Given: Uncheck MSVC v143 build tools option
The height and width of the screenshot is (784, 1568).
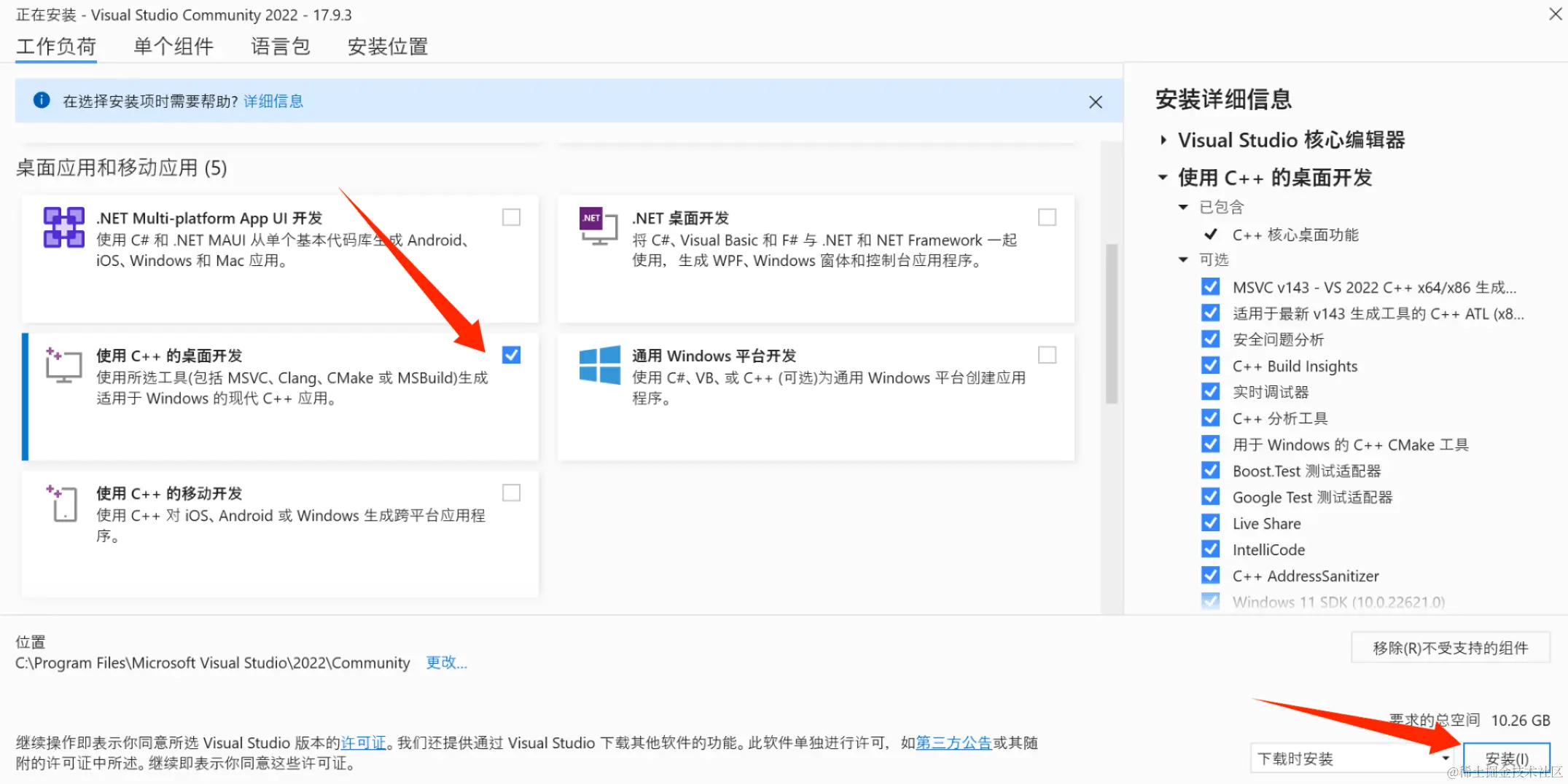Looking at the screenshot, I should [x=1210, y=286].
